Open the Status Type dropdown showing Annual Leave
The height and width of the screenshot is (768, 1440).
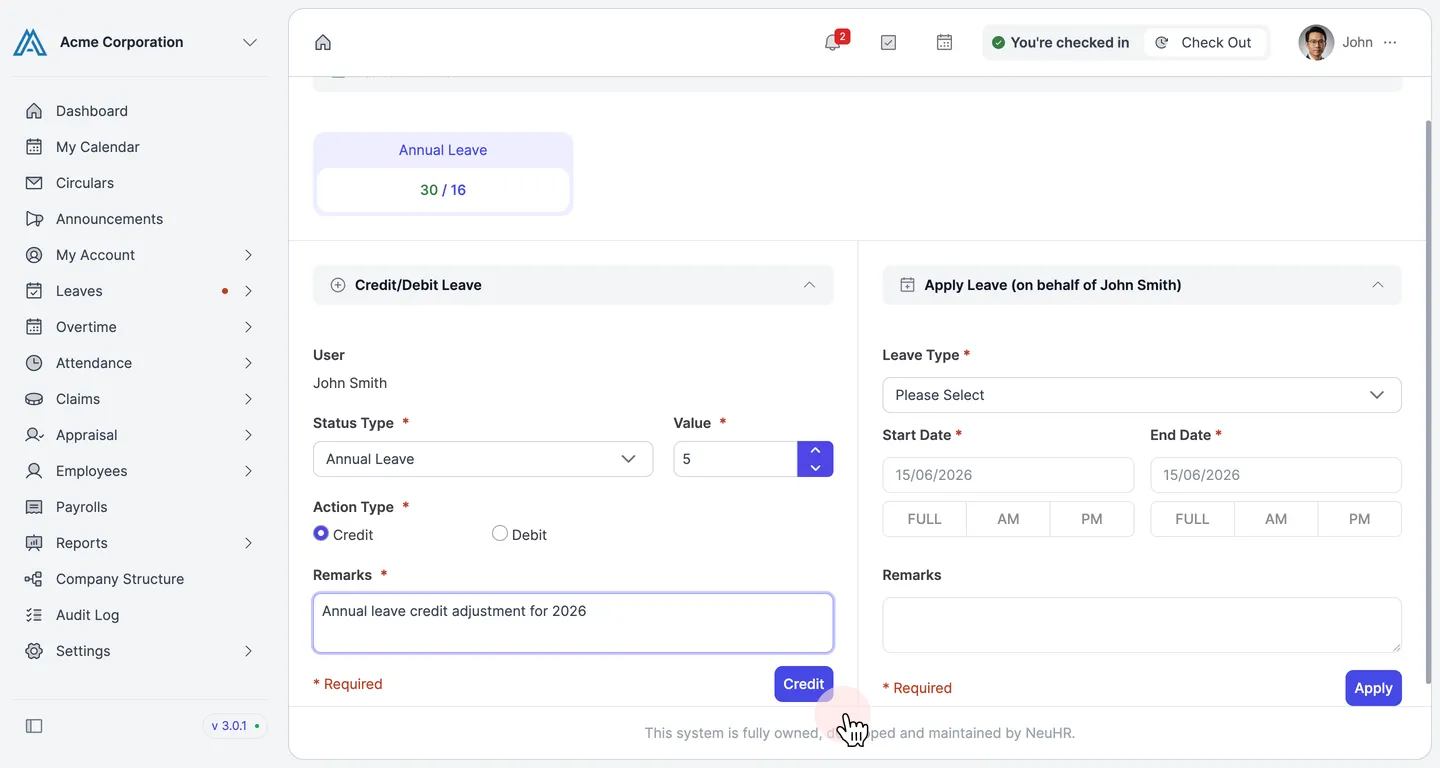pyautogui.click(x=483, y=459)
